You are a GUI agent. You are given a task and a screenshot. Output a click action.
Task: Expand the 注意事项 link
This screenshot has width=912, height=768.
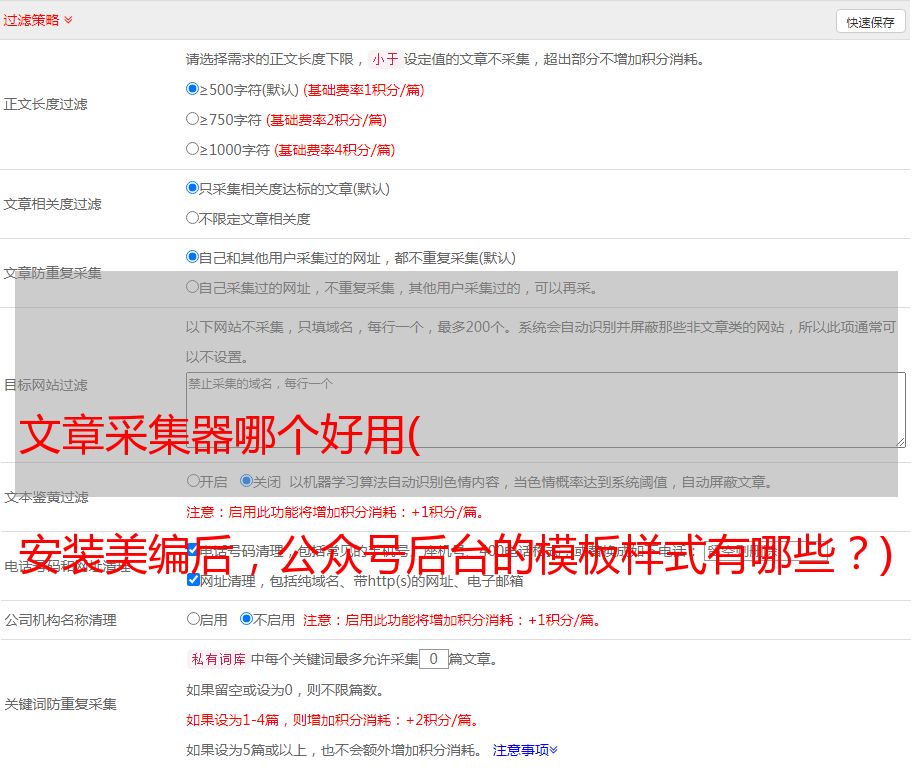(x=525, y=750)
